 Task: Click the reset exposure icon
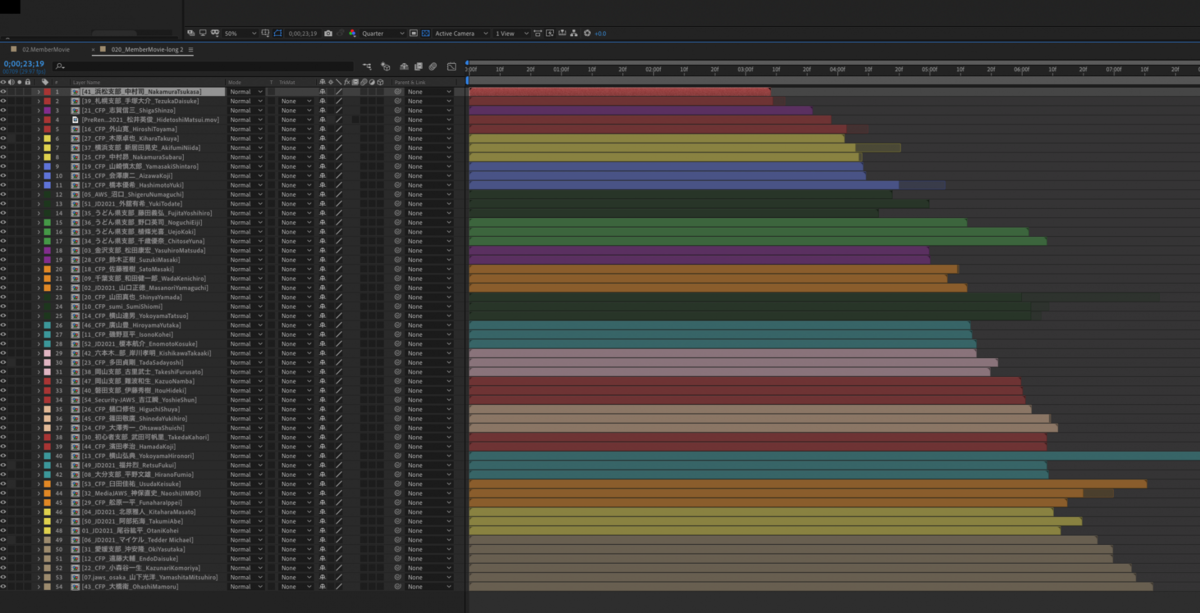(587, 33)
